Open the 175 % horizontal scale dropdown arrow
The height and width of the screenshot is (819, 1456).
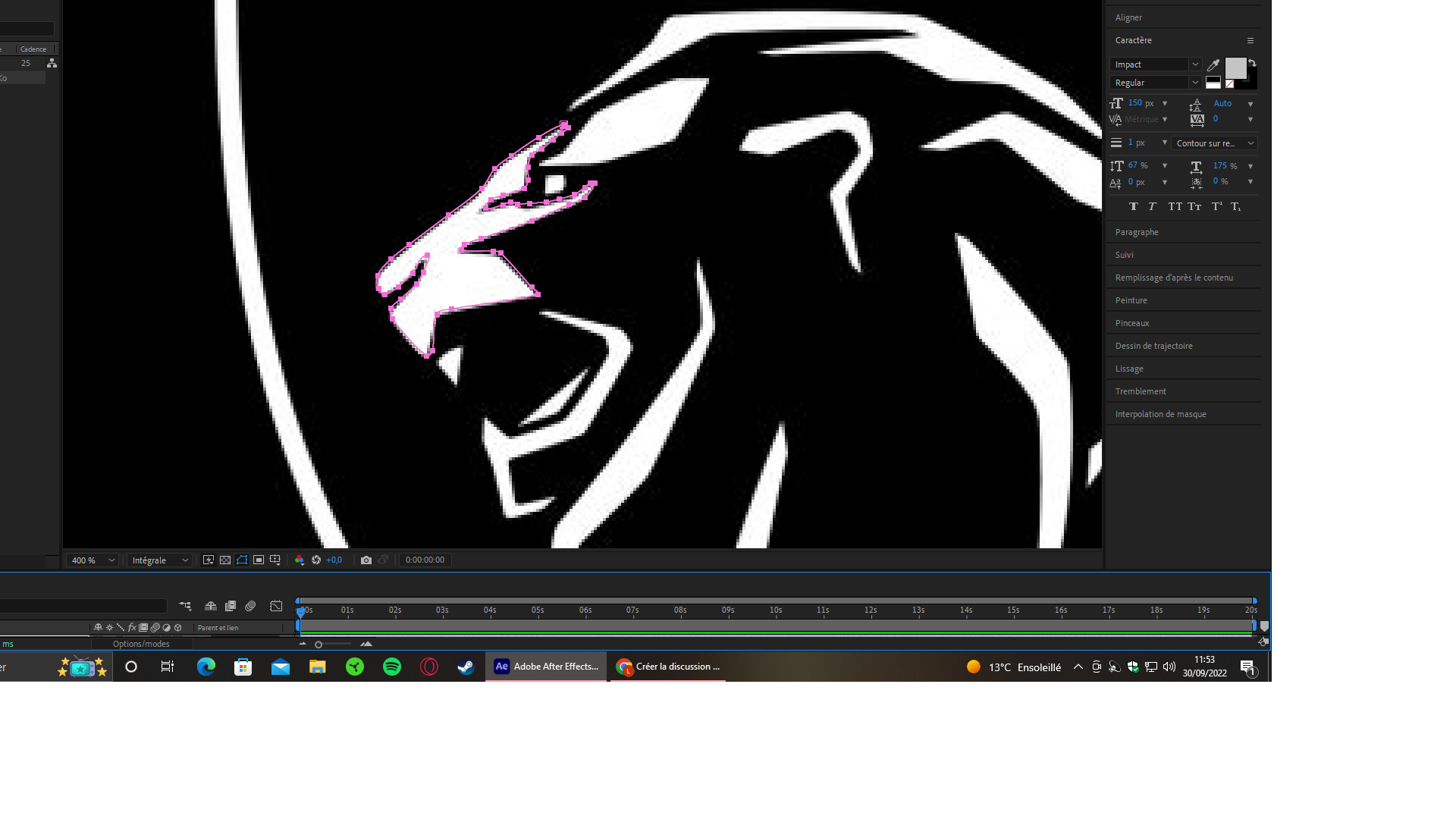coord(1250,166)
